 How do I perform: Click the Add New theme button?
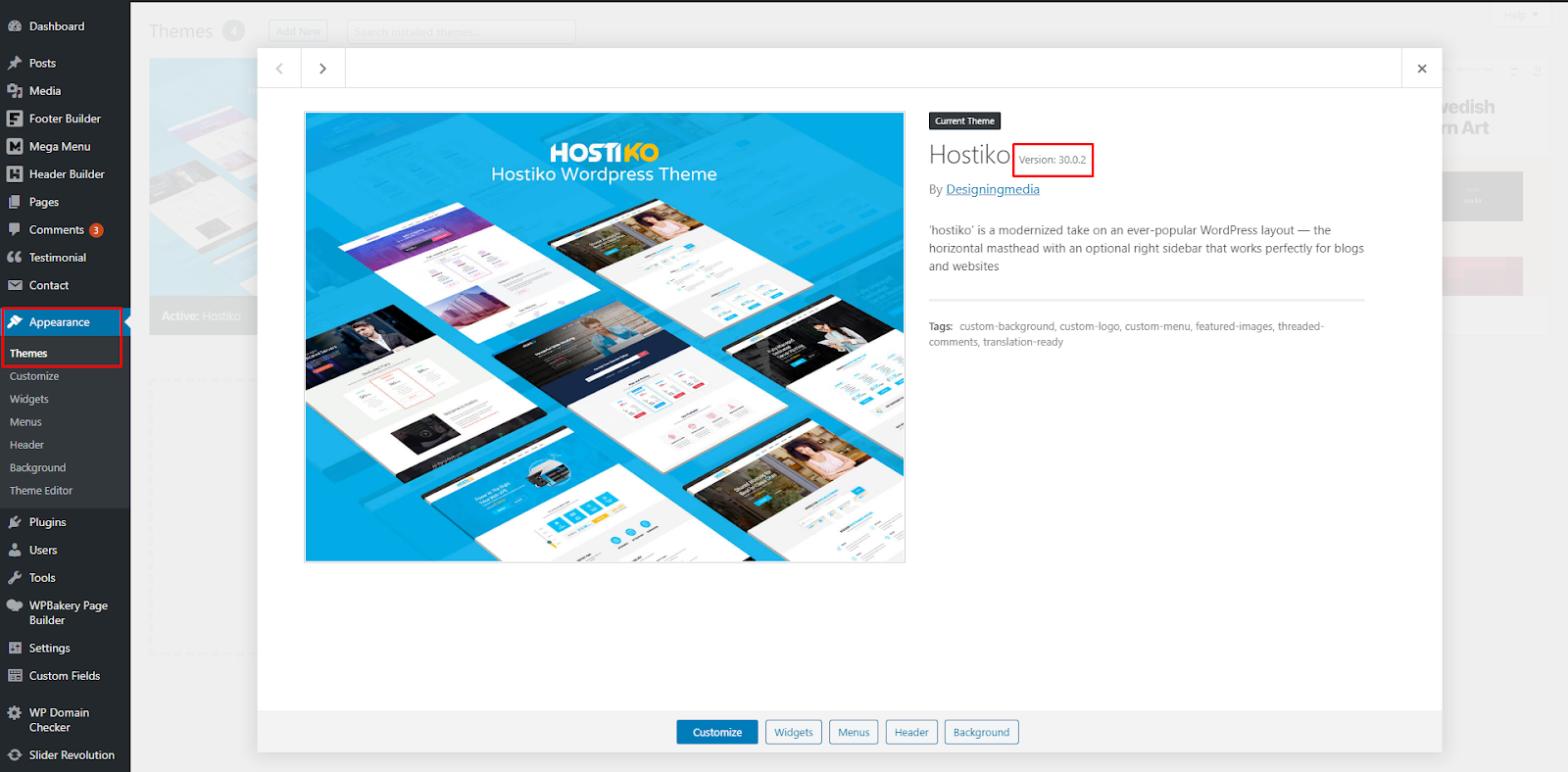tap(298, 31)
